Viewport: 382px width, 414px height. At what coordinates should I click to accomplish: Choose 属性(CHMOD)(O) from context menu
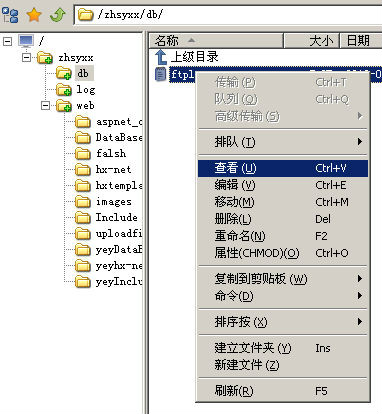click(283, 253)
